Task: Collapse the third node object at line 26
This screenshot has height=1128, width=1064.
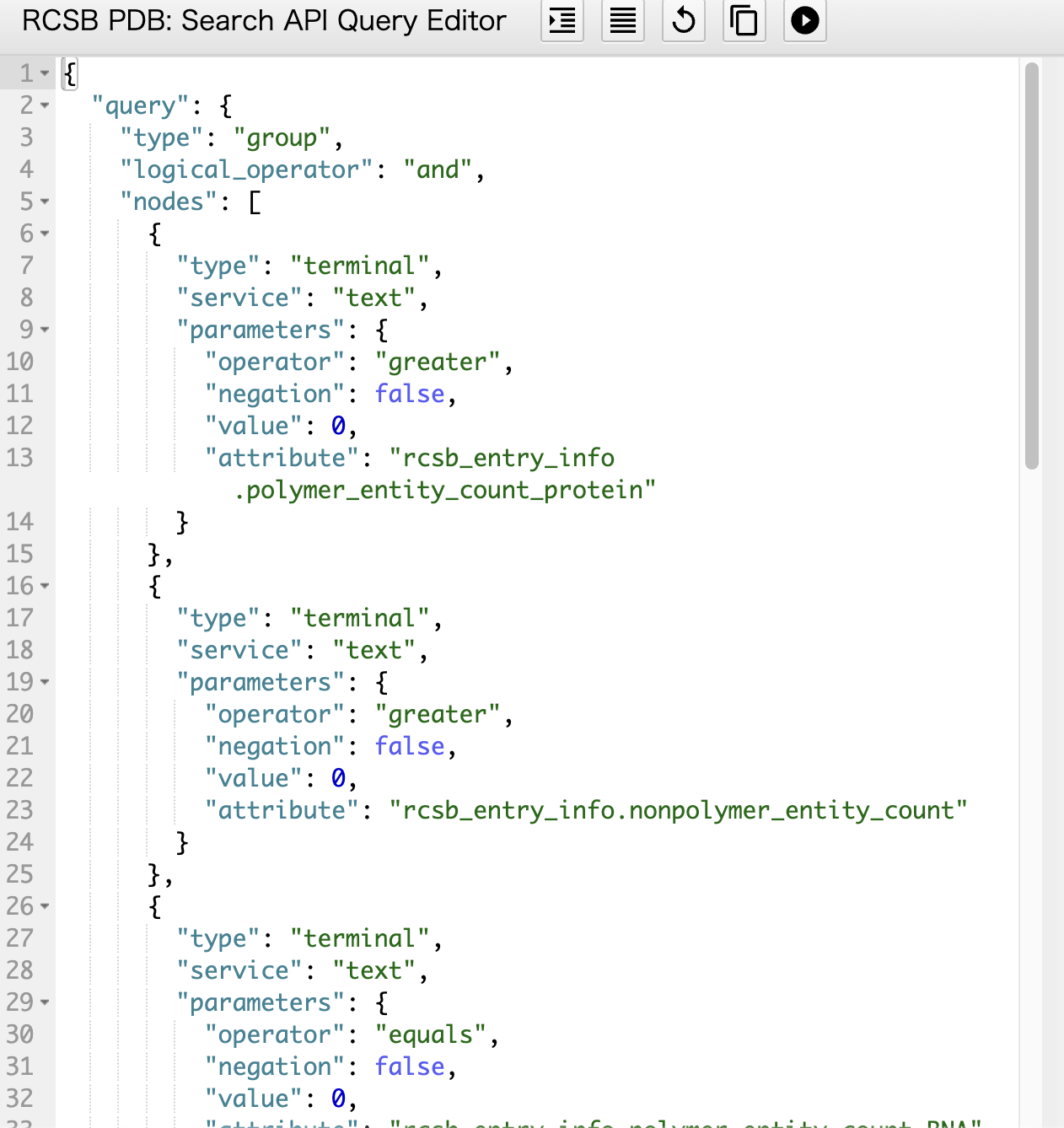Action: click(x=45, y=906)
